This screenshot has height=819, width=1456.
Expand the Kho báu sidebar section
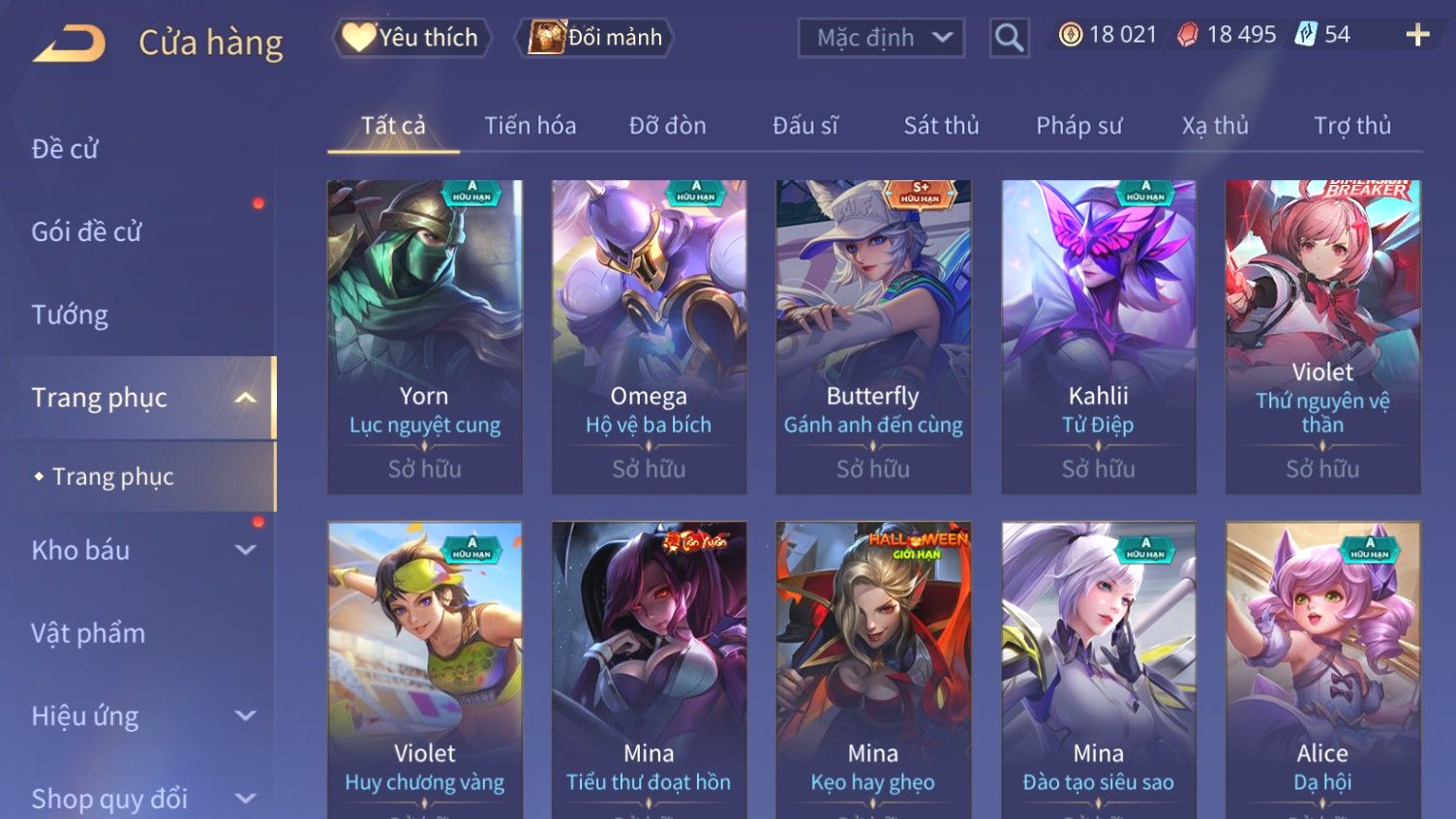pos(246,550)
